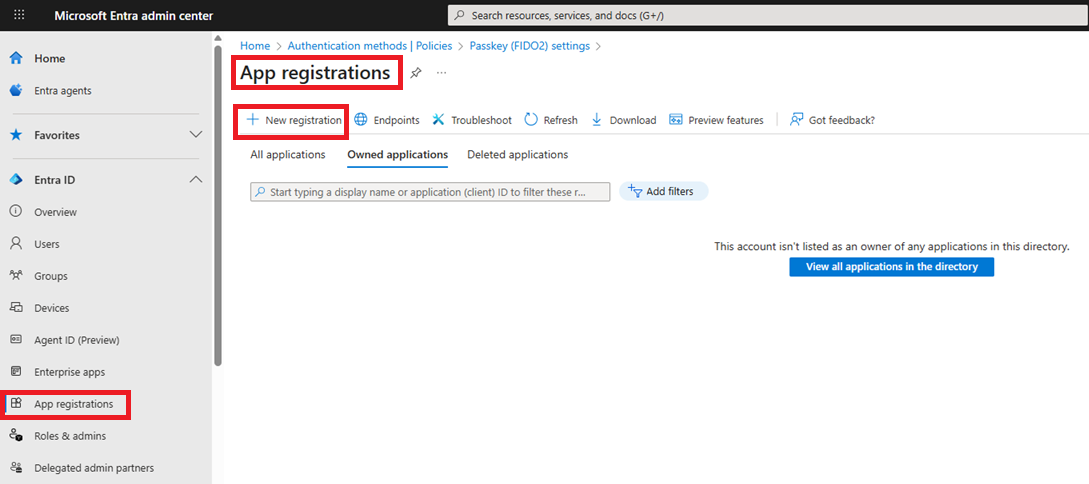This screenshot has width=1089, height=484.
Task: Click the Users person icon
Action: tap(16, 244)
